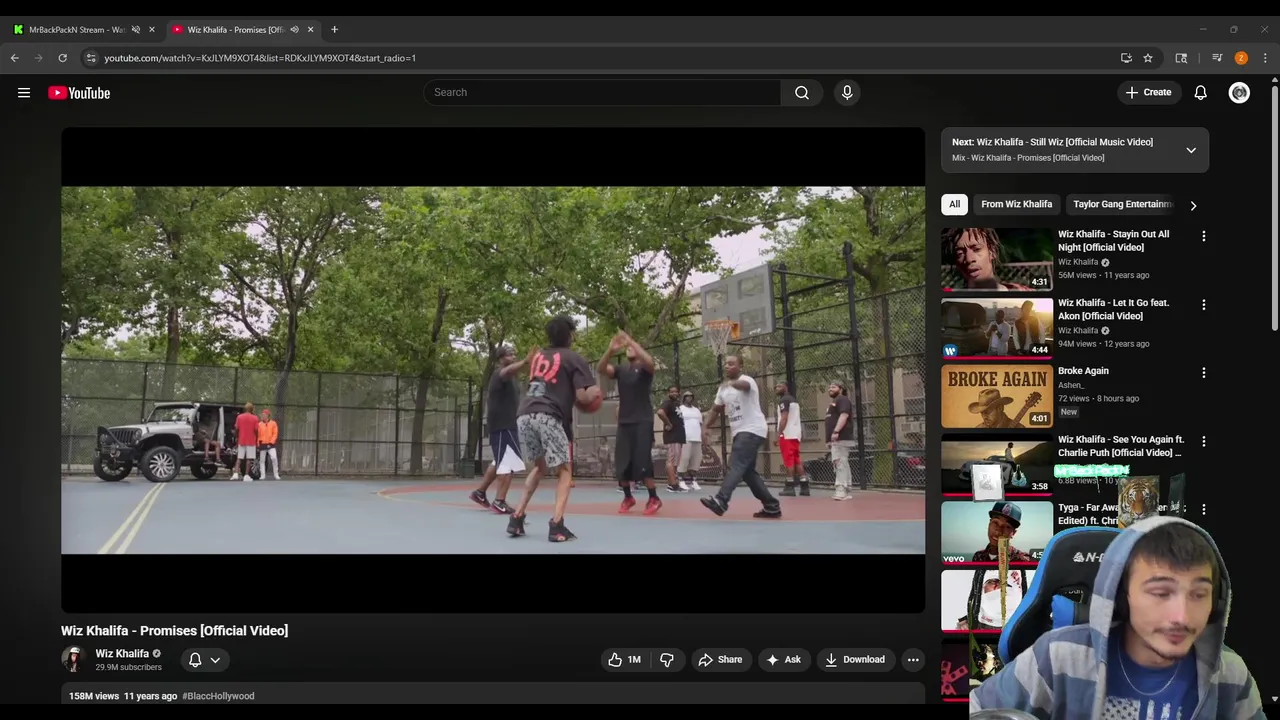The image size is (1280, 720).
Task: Toggle channel notification bell under video
Action: [x=195, y=659]
